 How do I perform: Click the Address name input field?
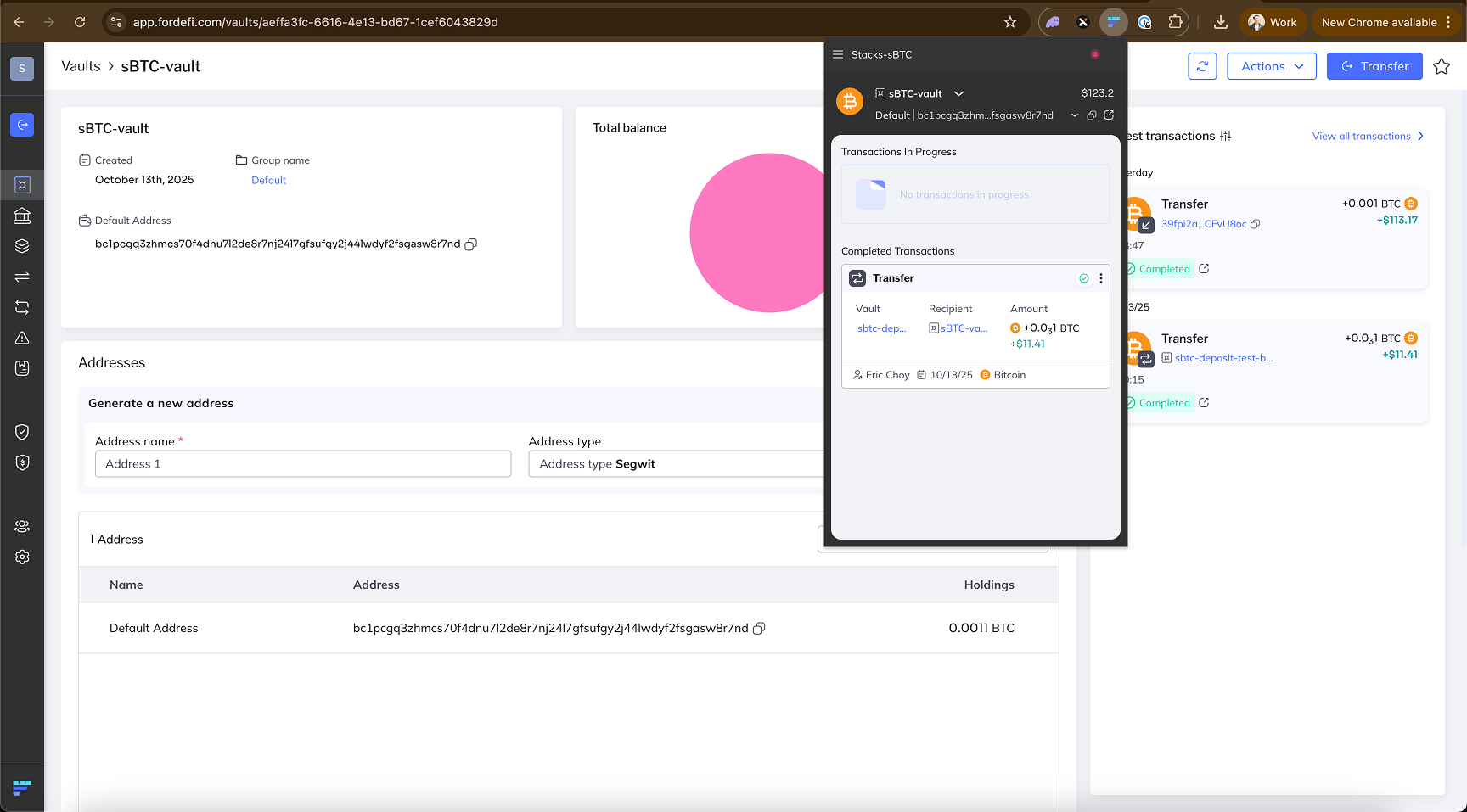point(303,464)
